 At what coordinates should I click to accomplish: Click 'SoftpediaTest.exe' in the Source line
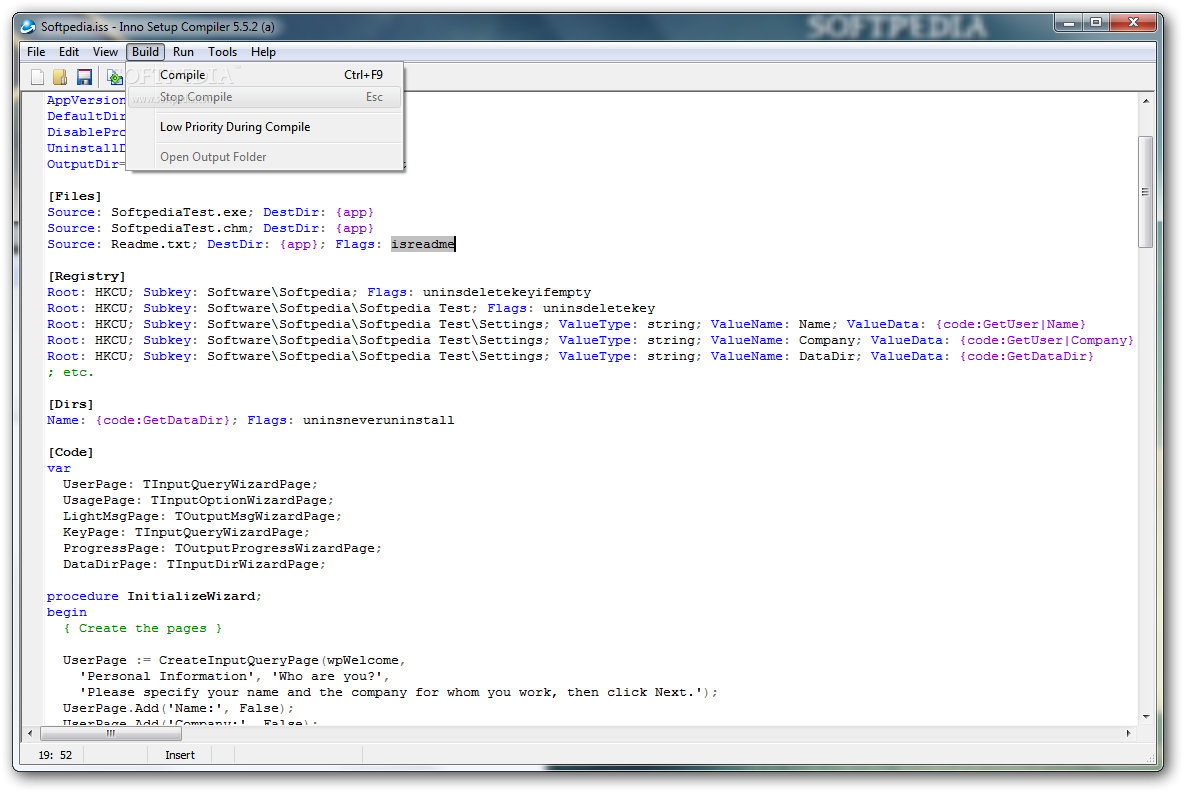pos(178,212)
